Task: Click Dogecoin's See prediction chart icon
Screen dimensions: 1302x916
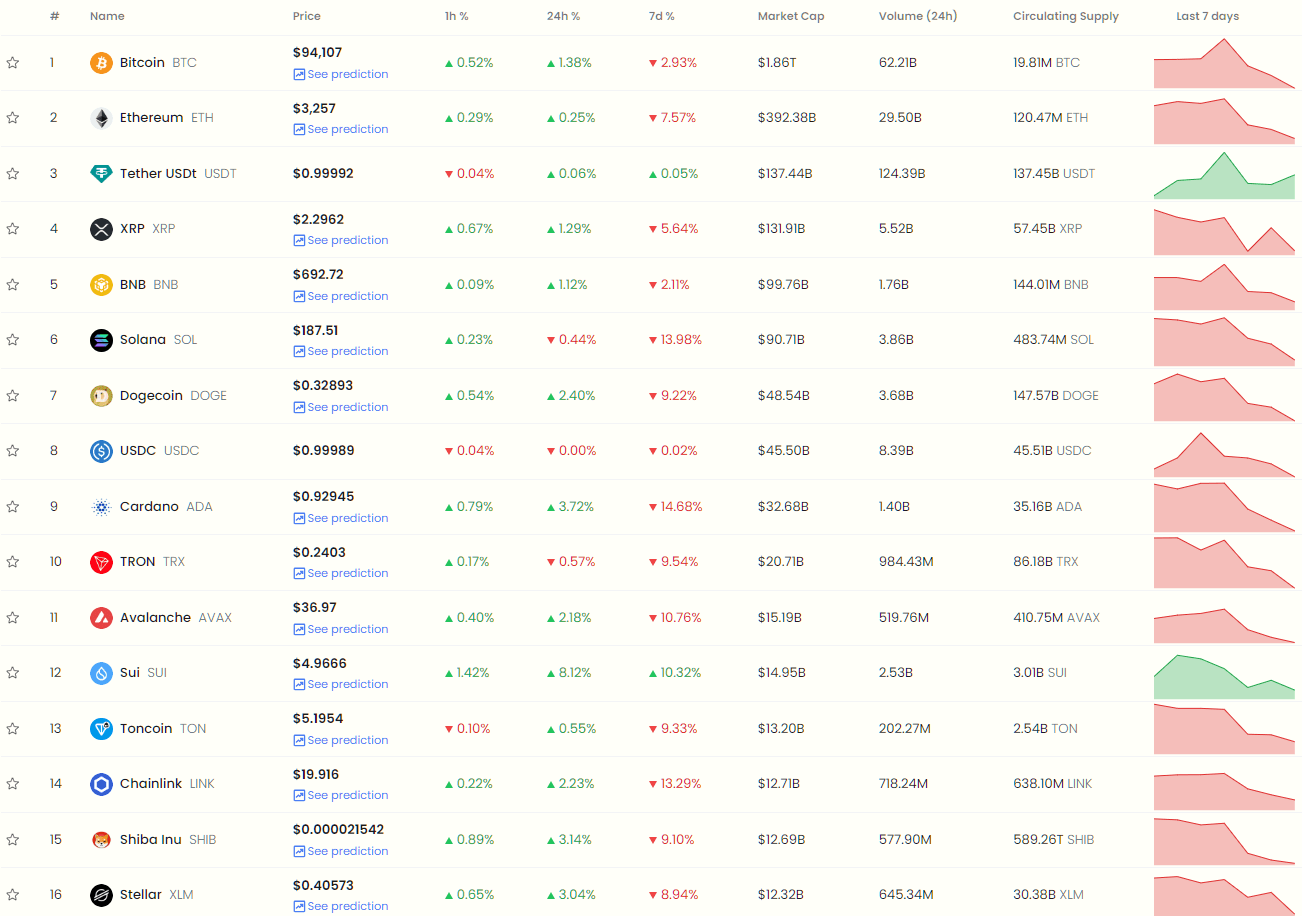Action: point(299,407)
